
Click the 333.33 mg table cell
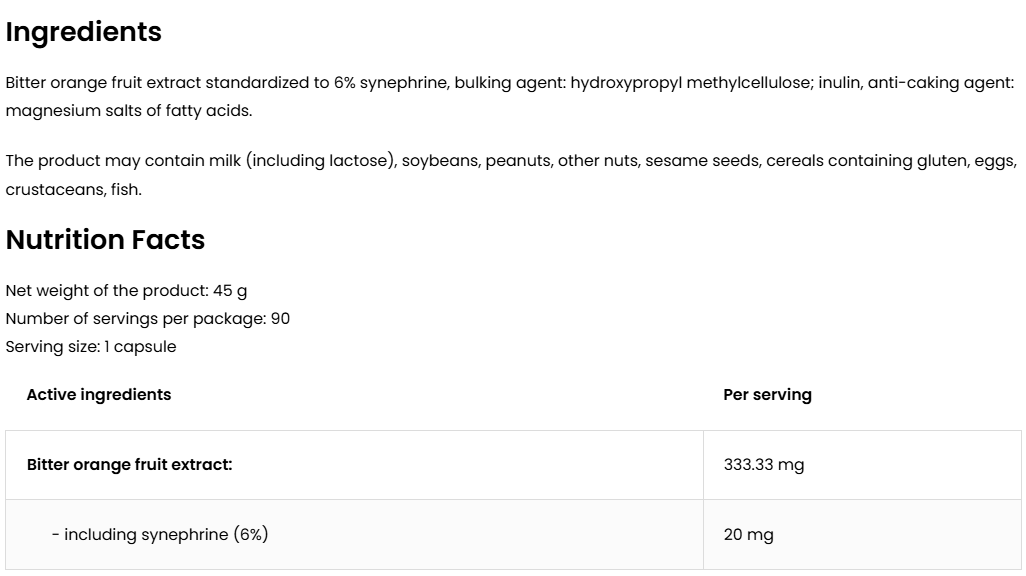click(x=763, y=465)
